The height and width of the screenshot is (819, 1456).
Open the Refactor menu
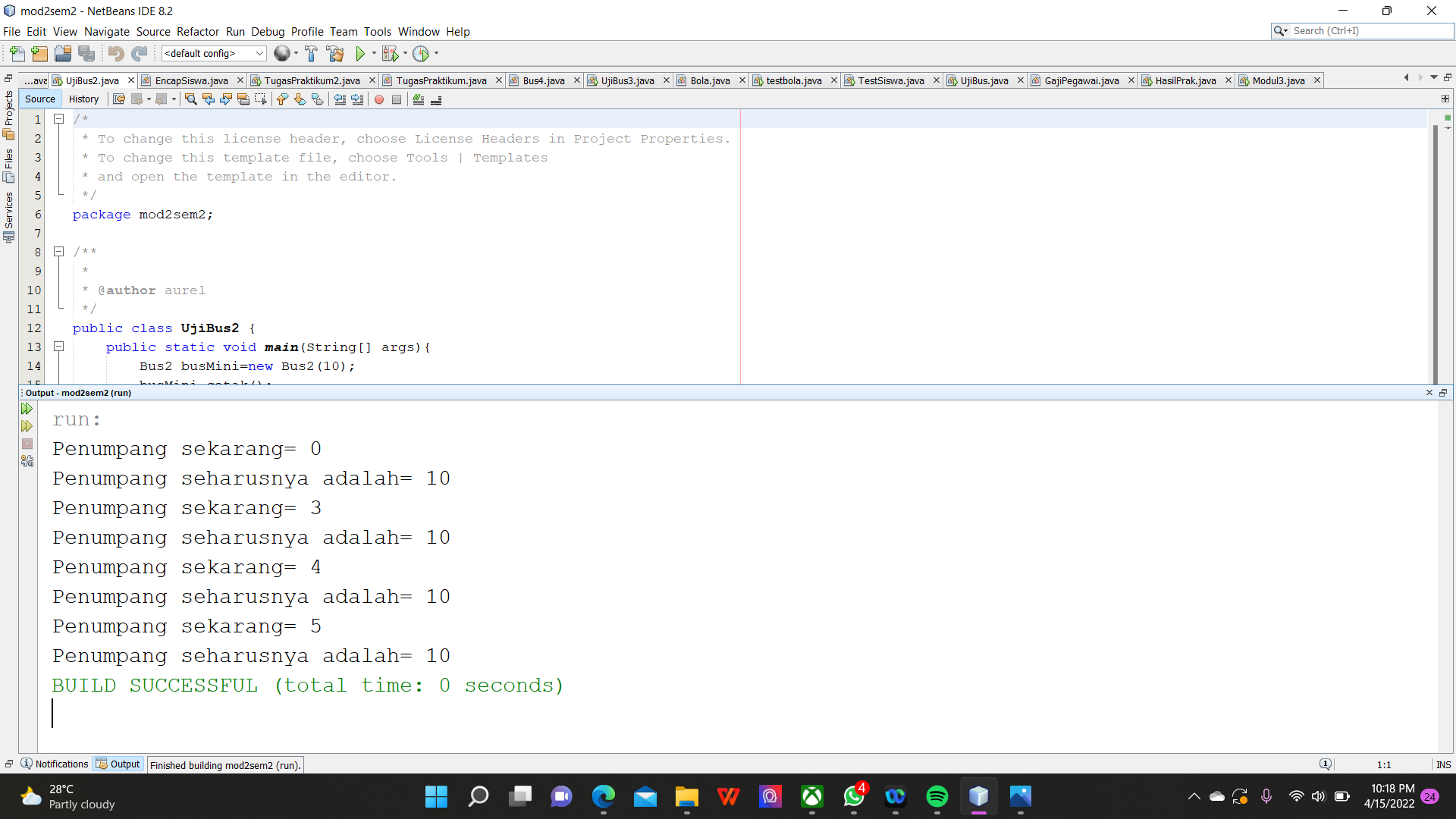(197, 32)
